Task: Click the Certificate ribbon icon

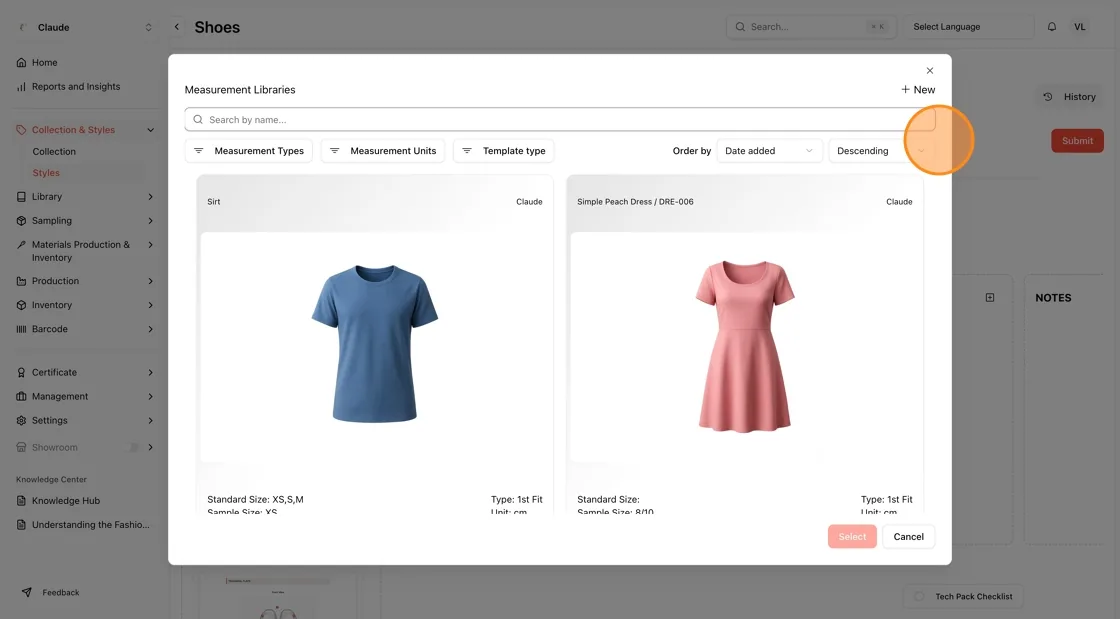Action: 21,373
